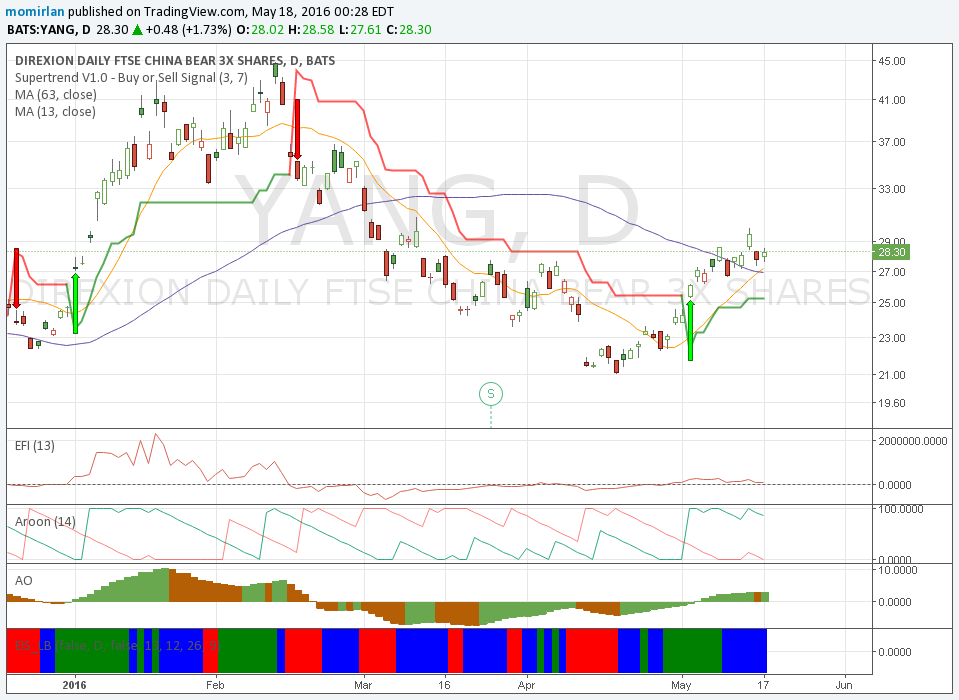Click the +0.48 (+1.73%) change value
The width and height of the screenshot is (959, 700).
click(188, 30)
